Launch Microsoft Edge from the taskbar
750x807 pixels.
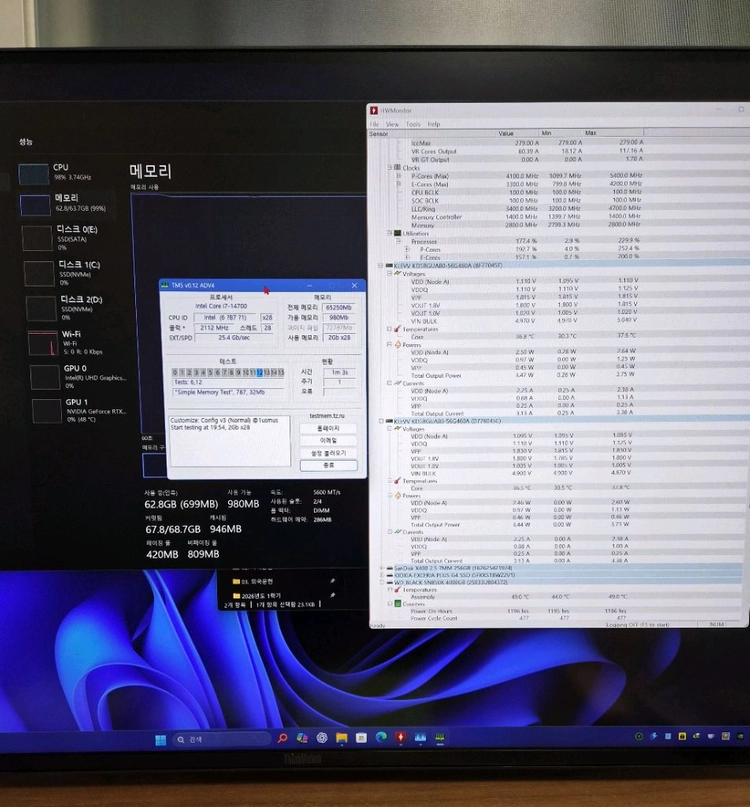point(381,737)
